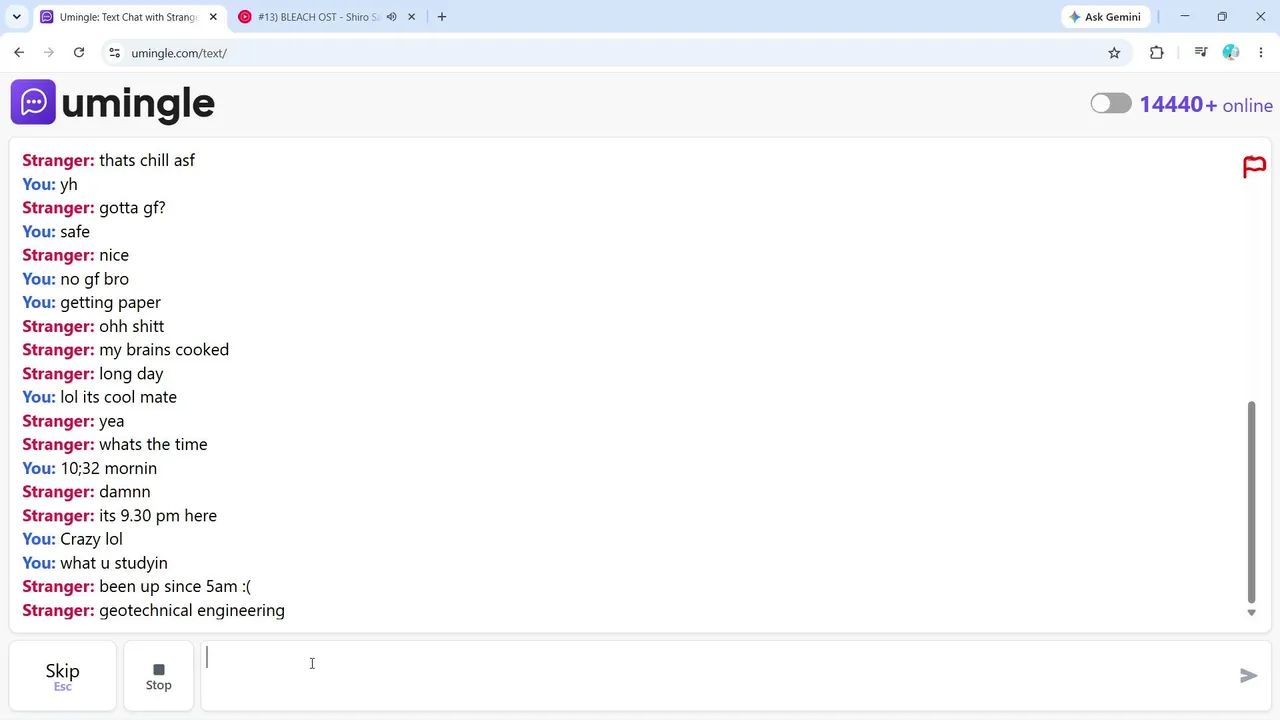1280x720 pixels.
Task: Click the chat scrollbar thumb
Action: pyautogui.click(x=1251, y=503)
